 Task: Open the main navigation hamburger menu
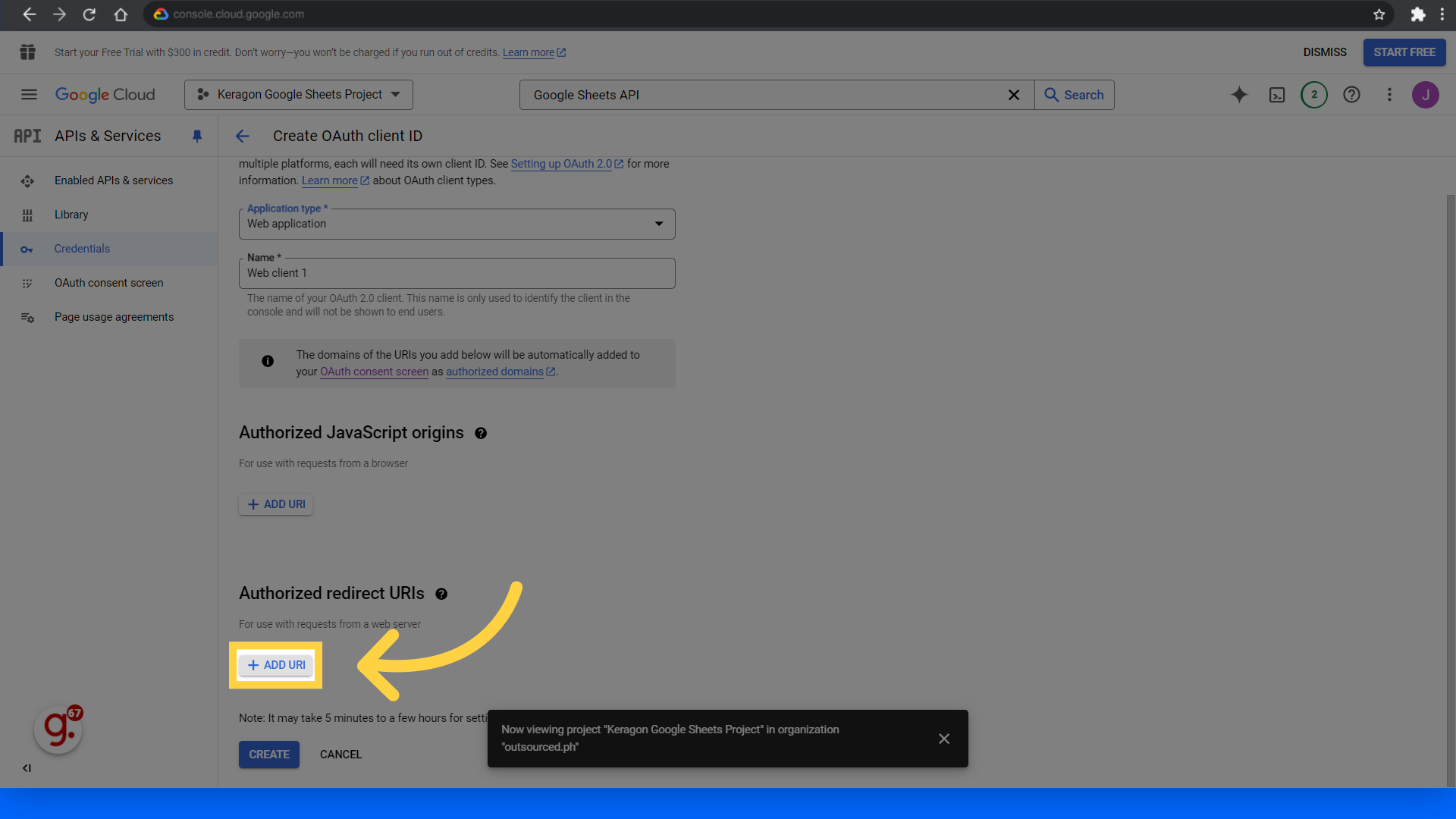(29, 95)
